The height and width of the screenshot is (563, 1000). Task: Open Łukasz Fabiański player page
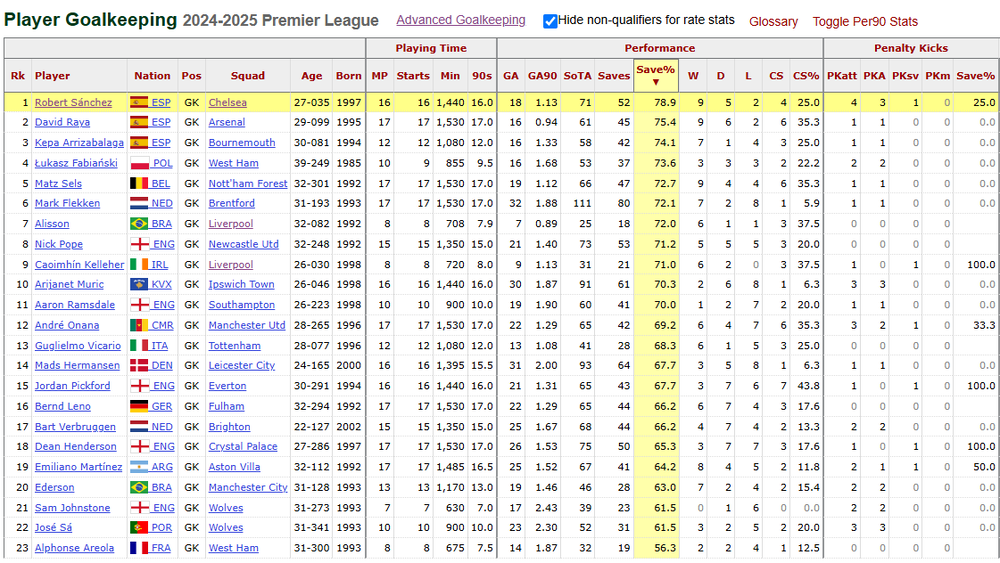(x=76, y=163)
